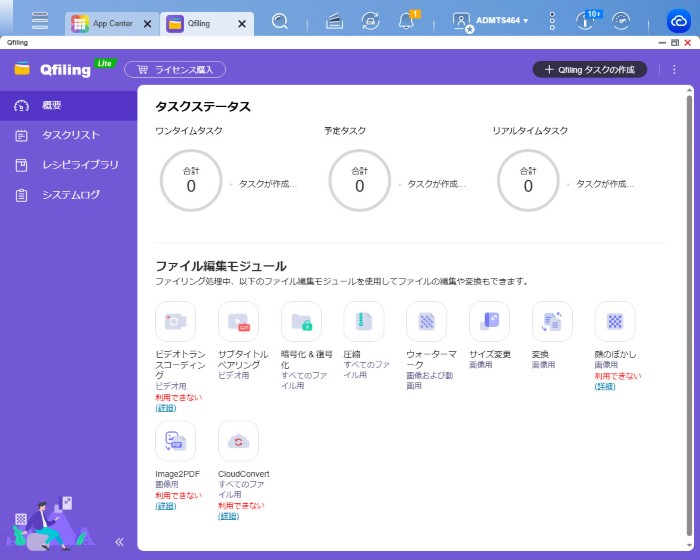Image resolution: width=700 pixels, height=560 pixels.
Task: Open the Qfiling three-dot options menu
Action: tap(674, 70)
